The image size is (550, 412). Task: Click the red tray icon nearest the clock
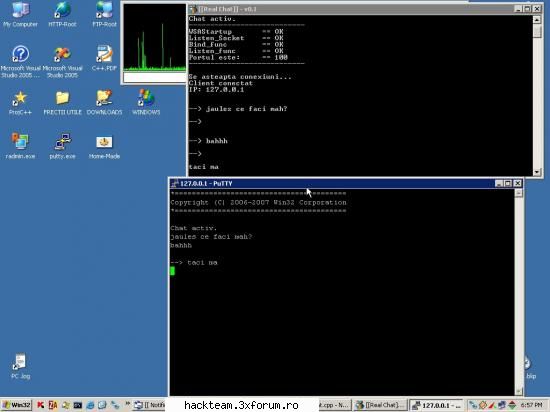[512, 405]
